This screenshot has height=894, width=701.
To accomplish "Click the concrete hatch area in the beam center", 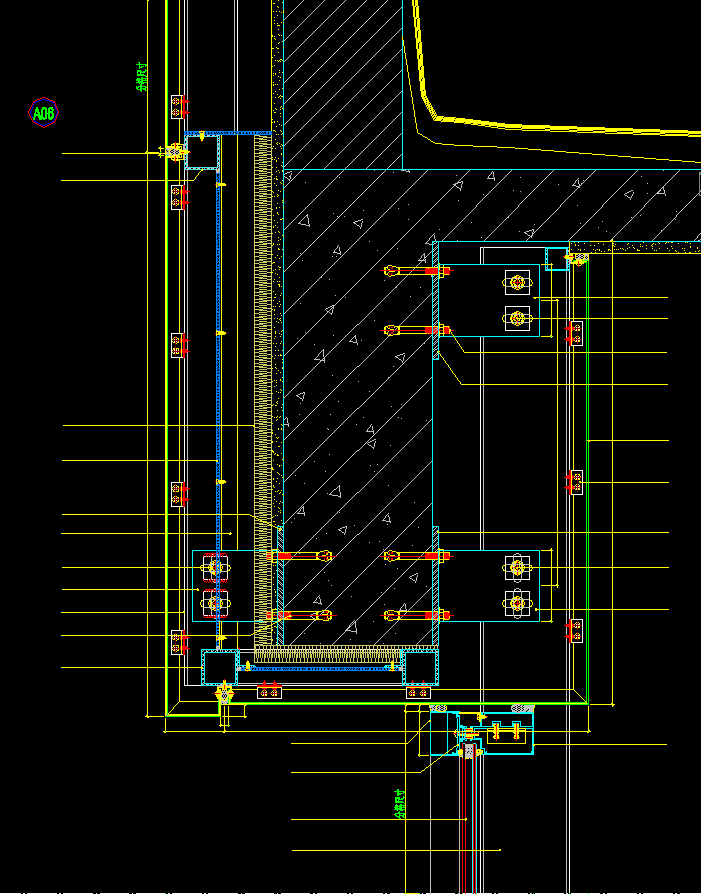I will [358, 399].
